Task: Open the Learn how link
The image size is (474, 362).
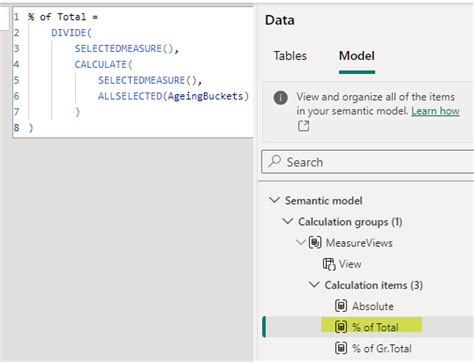Action: pos(435,111)
